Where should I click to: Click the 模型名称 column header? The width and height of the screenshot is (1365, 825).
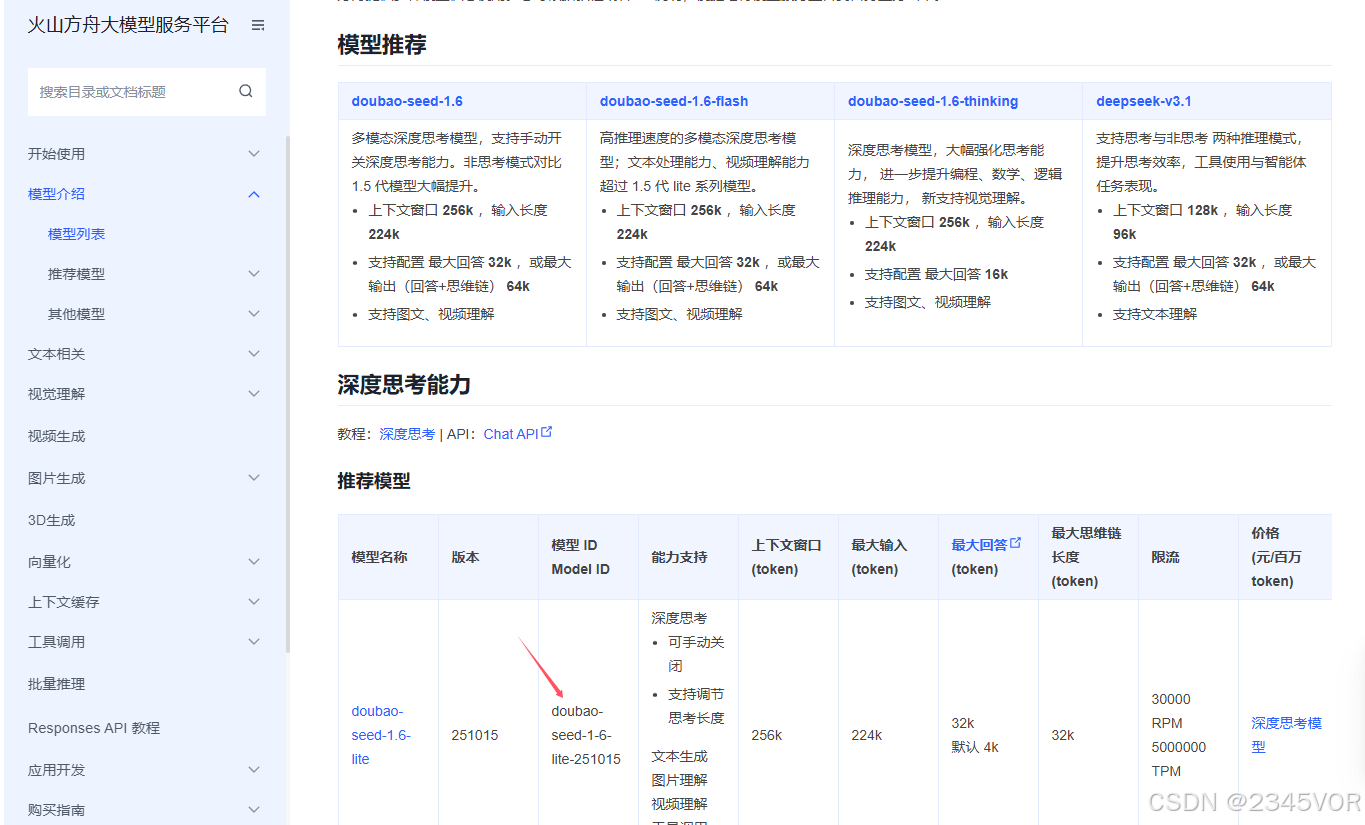tap(380, 557)
